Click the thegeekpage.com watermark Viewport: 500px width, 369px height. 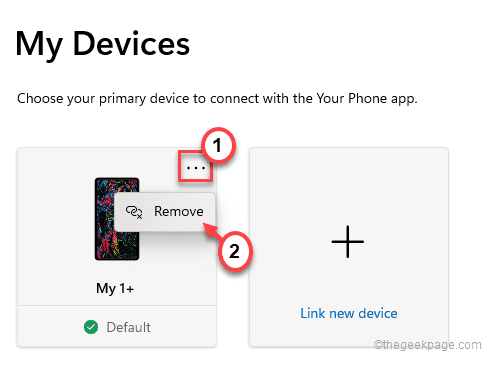427,344
